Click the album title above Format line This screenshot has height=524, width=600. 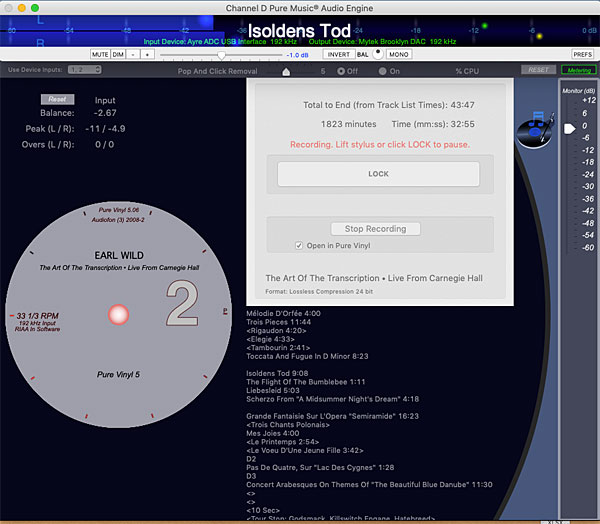pyautogui.click(x=374, y=278)
